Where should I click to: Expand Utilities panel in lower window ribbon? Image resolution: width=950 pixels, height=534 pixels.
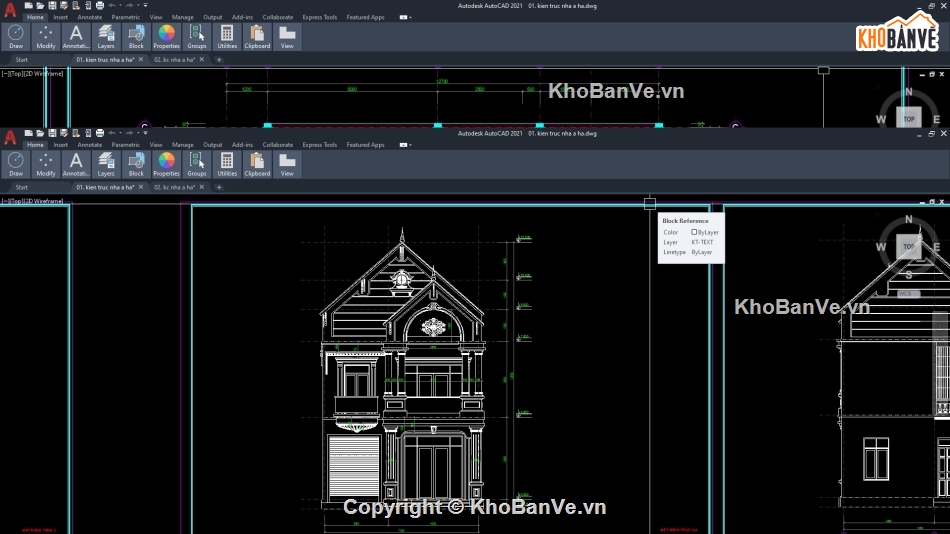[x=227, y=165]
